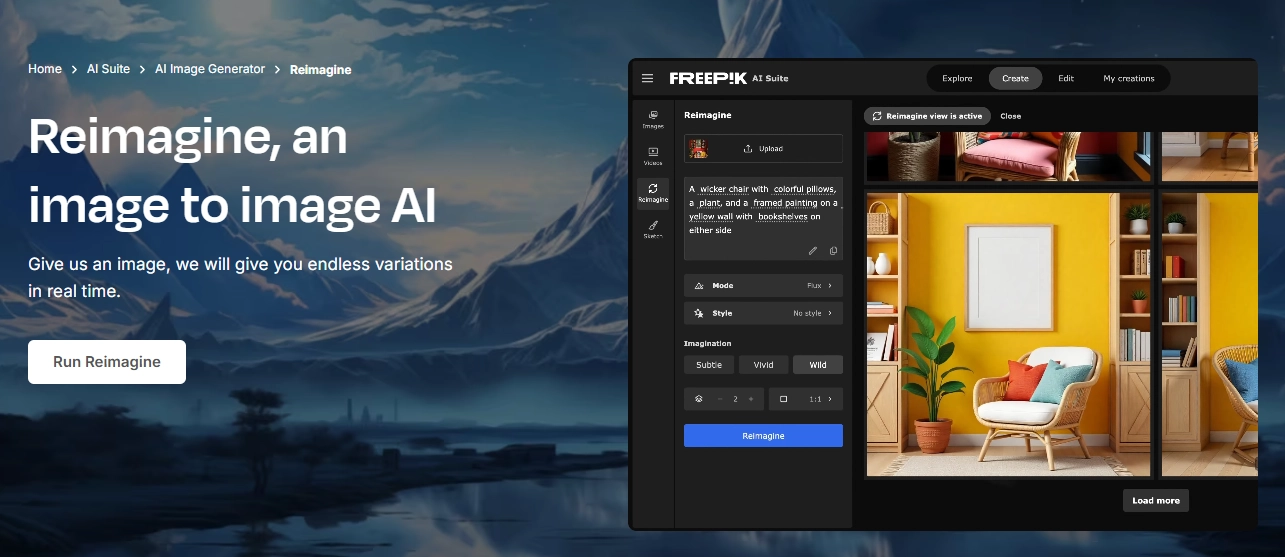Expand the Mode Flux option

click(763, 285)
